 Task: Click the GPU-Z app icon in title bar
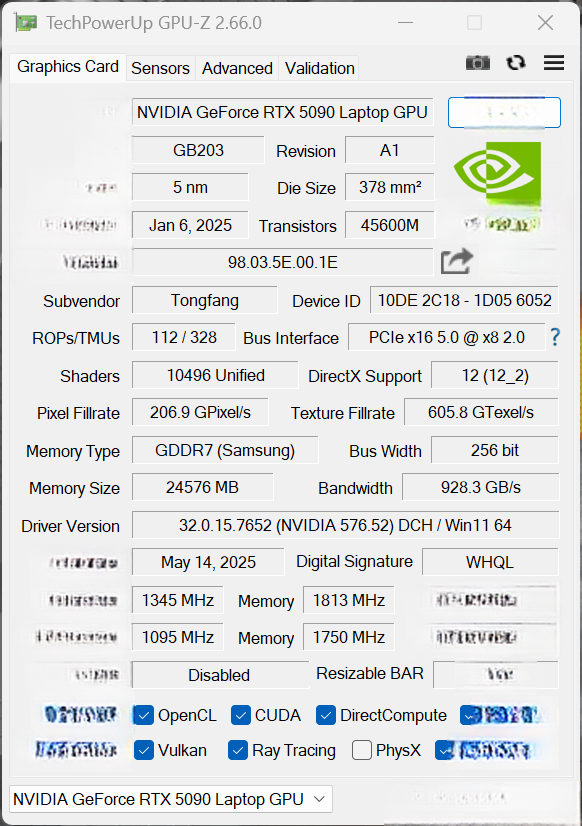point(25,23)
